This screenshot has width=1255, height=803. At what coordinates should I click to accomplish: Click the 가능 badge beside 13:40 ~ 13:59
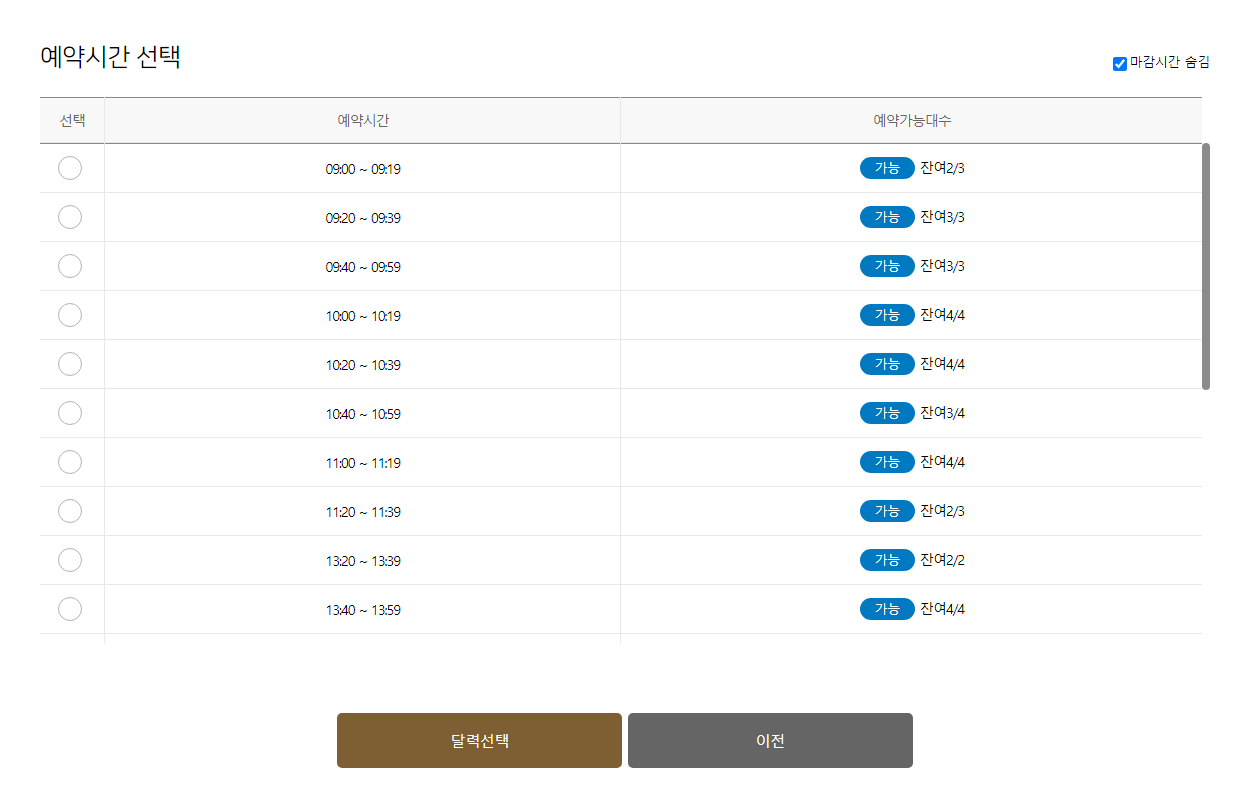point(887,608)
